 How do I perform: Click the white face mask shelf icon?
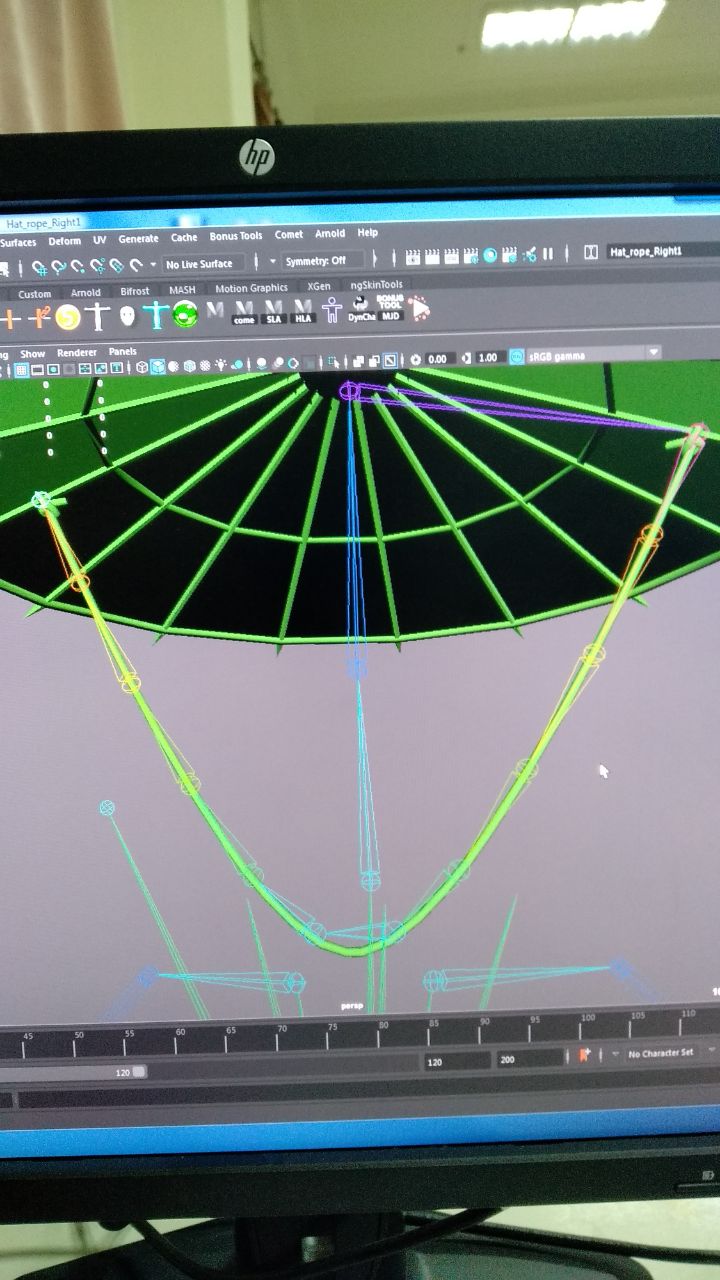[x=127, y=316]
